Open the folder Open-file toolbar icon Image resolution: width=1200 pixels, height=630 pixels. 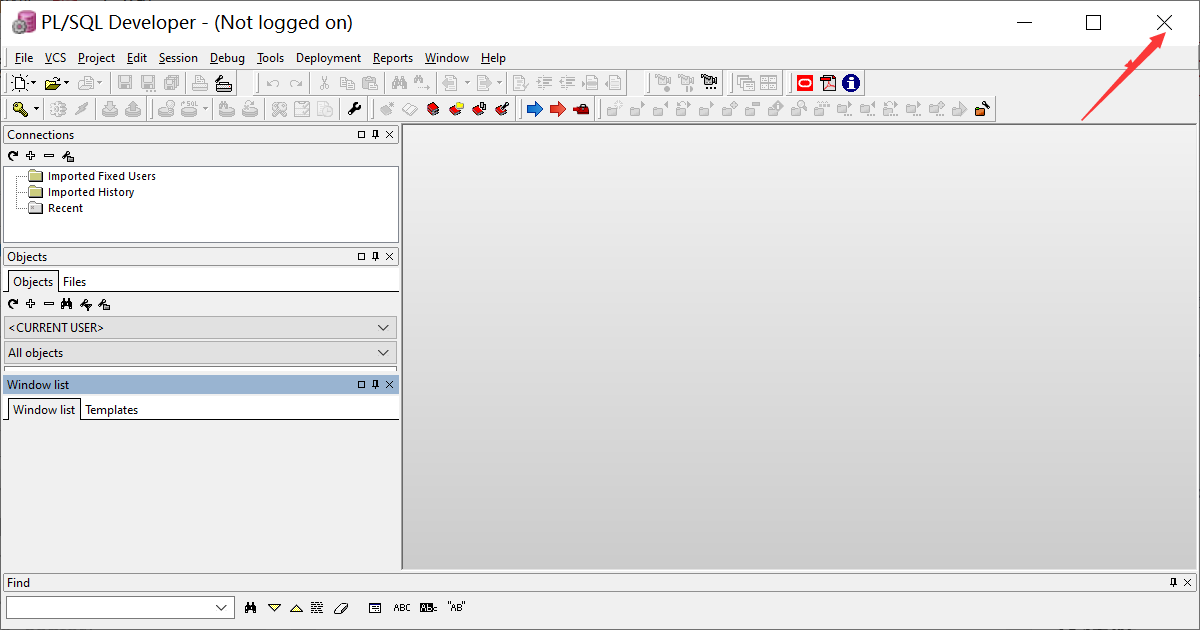pos(53,83)
